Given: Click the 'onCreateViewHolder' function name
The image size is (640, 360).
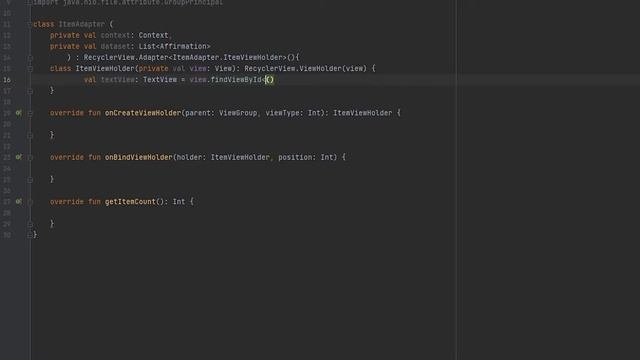Looking at the screenshot, I should coord(143,113).
